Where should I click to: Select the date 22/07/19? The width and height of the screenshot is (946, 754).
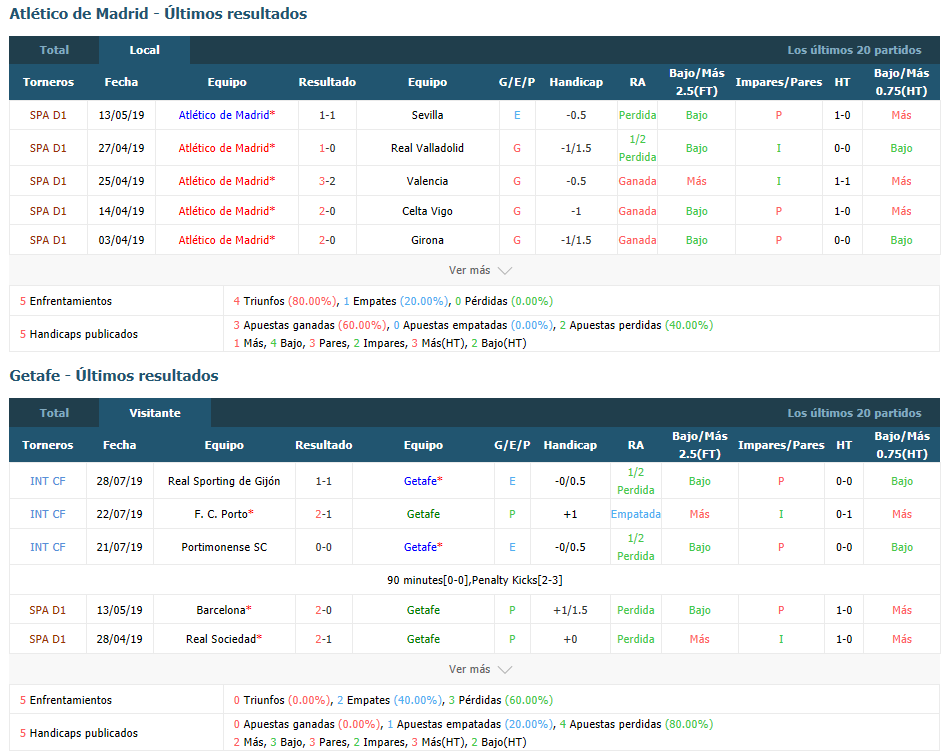(119, 514)
